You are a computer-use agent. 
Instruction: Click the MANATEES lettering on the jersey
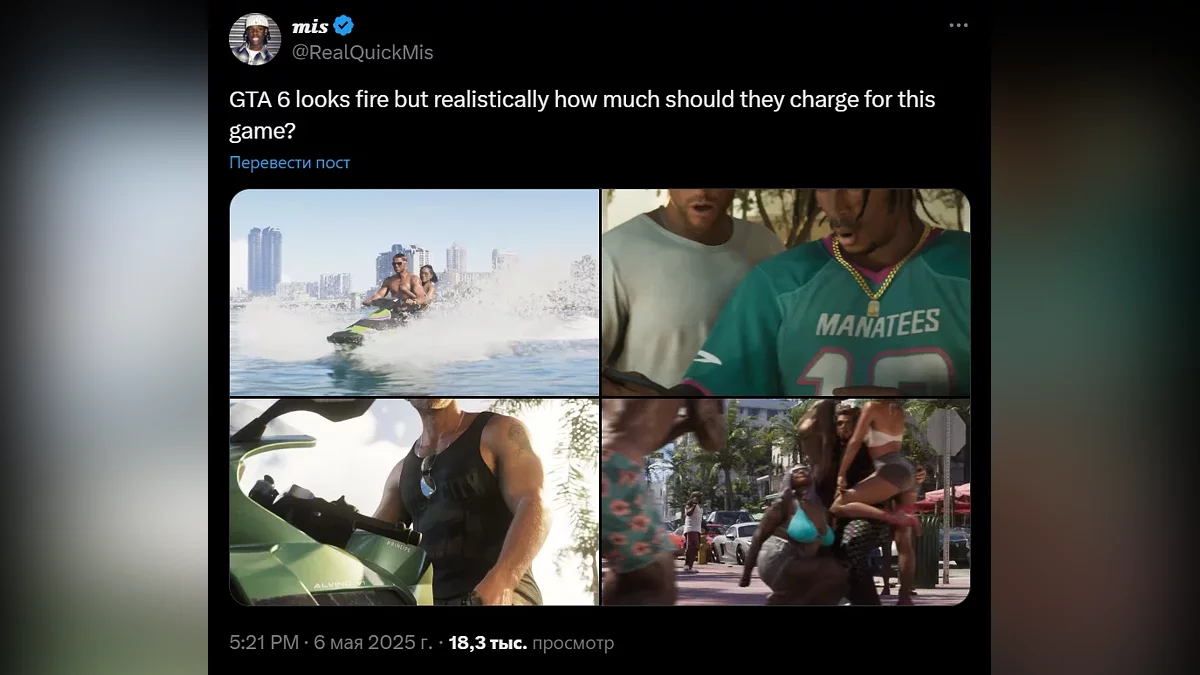[878, 322]
